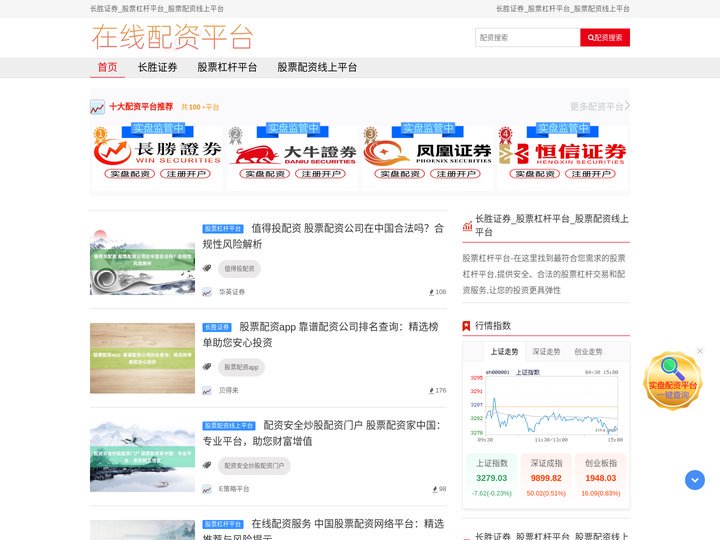Click the 配资搜索 red search button
Screen dimensions: 720x540
(x=605, y=38)
